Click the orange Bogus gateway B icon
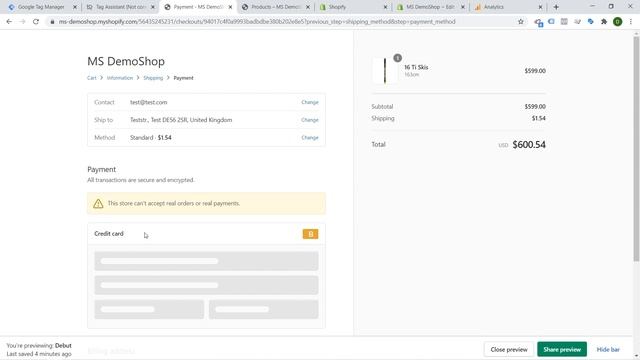This screenshot has height=360, width=640. pyautogui.click(x=311, y=234)
